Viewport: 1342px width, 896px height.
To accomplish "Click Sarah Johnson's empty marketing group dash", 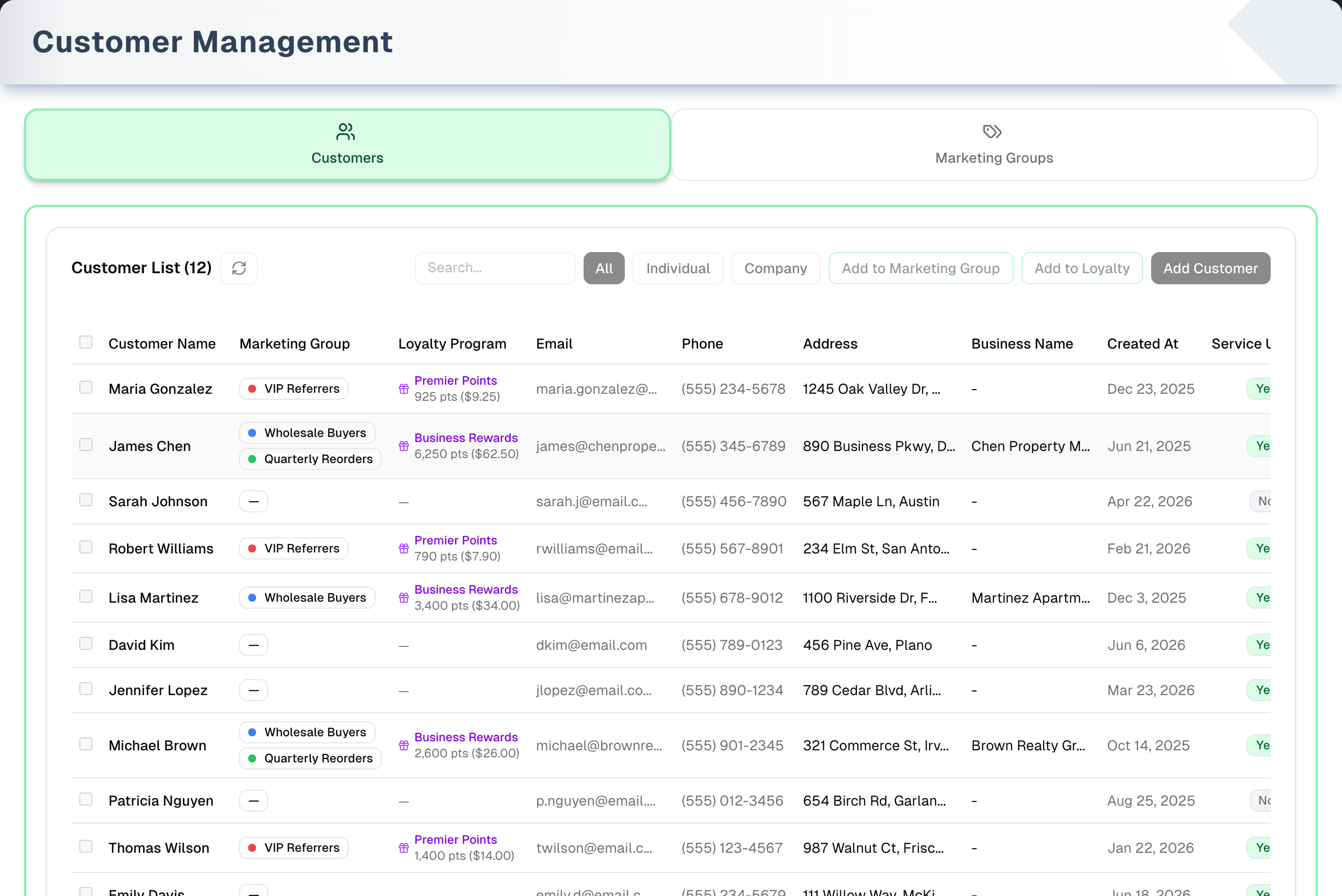I will click(x=254, y=502).
